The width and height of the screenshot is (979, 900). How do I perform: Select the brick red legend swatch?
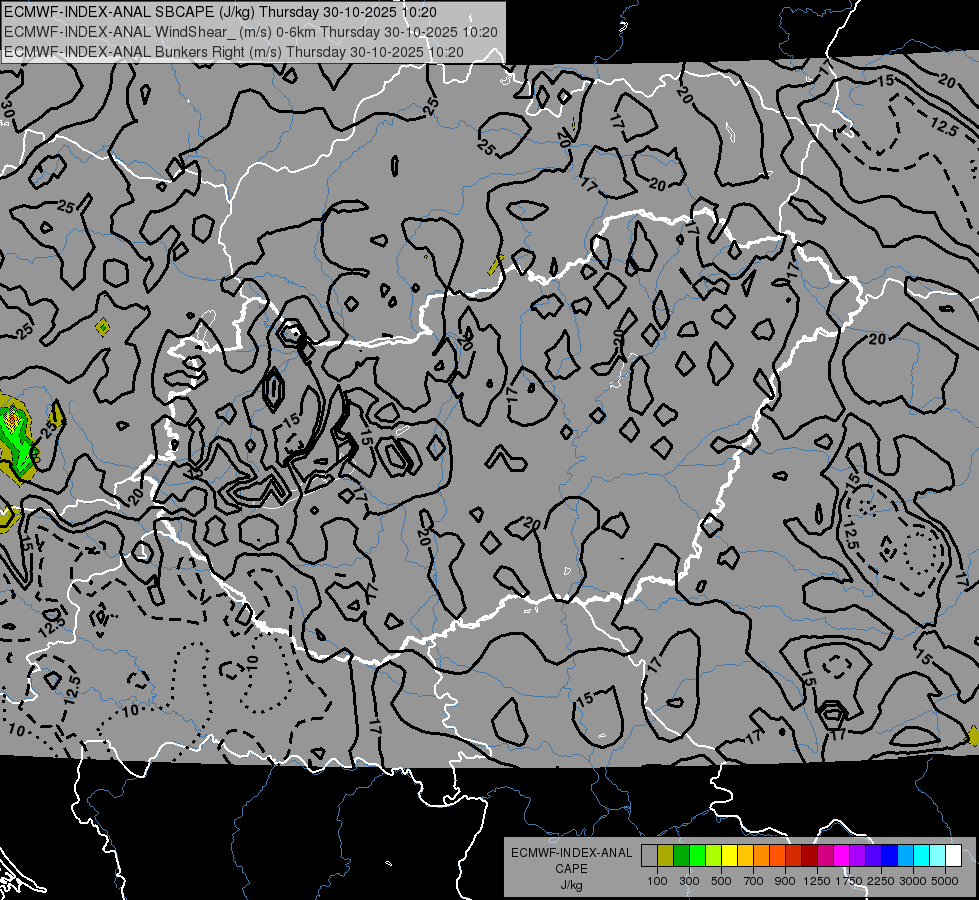point(794,856)
